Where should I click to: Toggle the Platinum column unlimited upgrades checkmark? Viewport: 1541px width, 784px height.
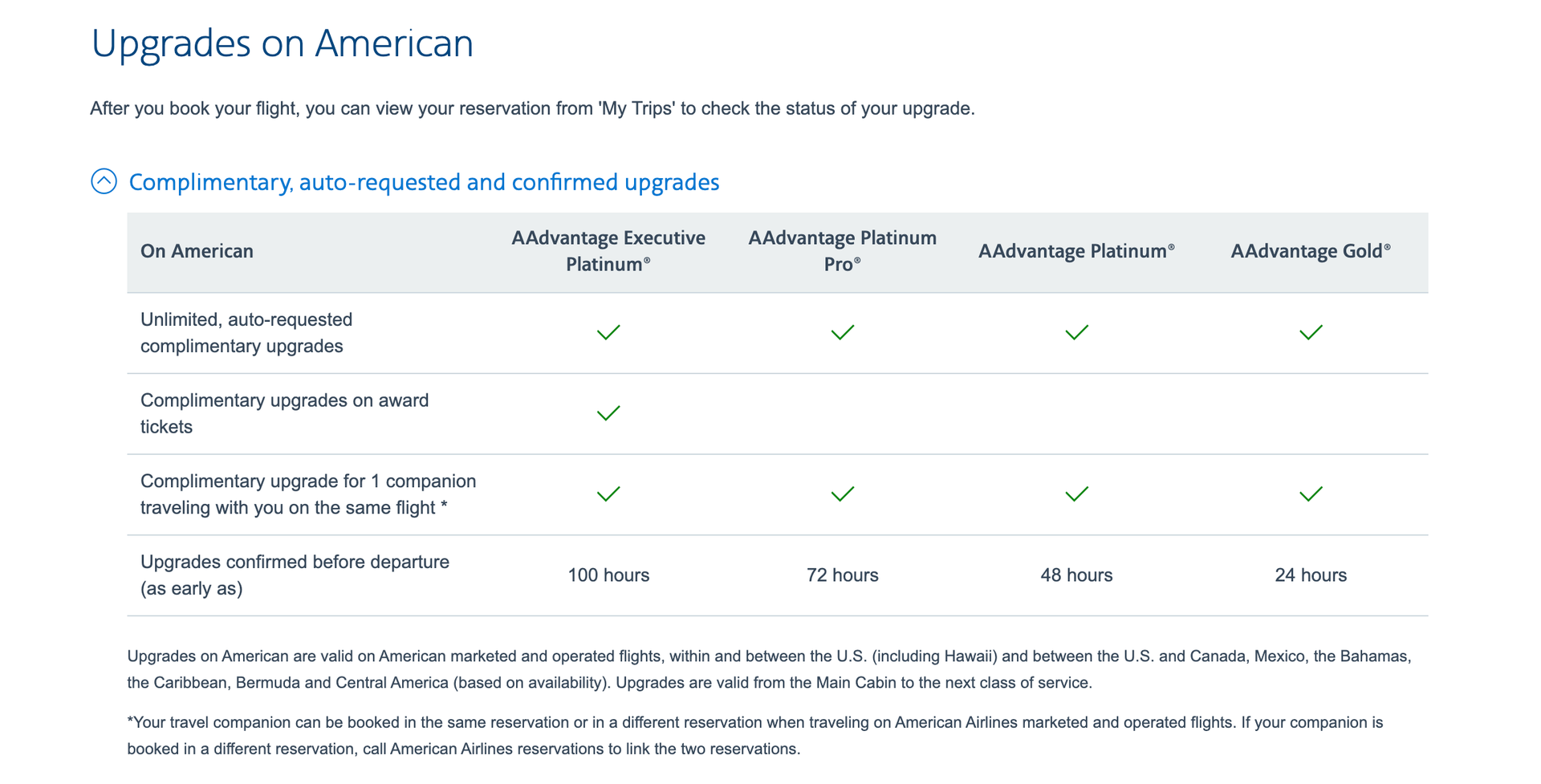point(1077,332)
